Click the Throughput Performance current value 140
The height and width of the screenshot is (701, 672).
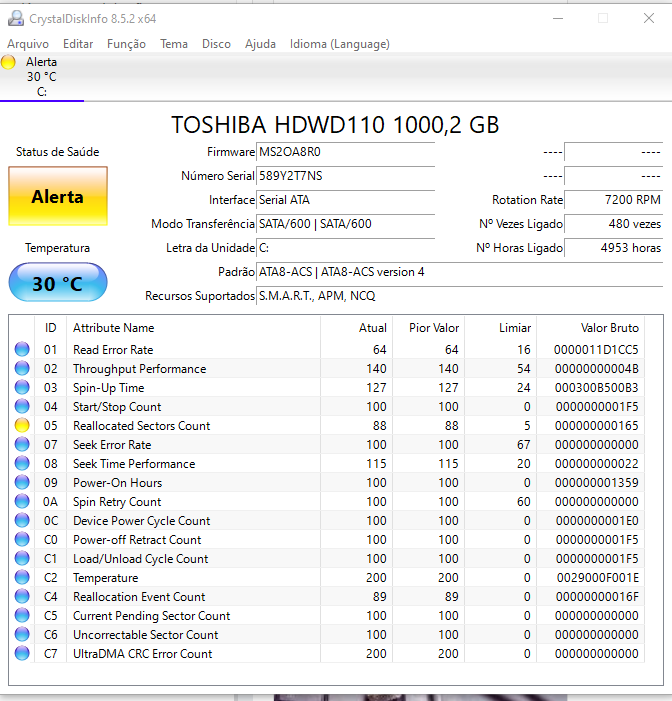click(376, 369)
